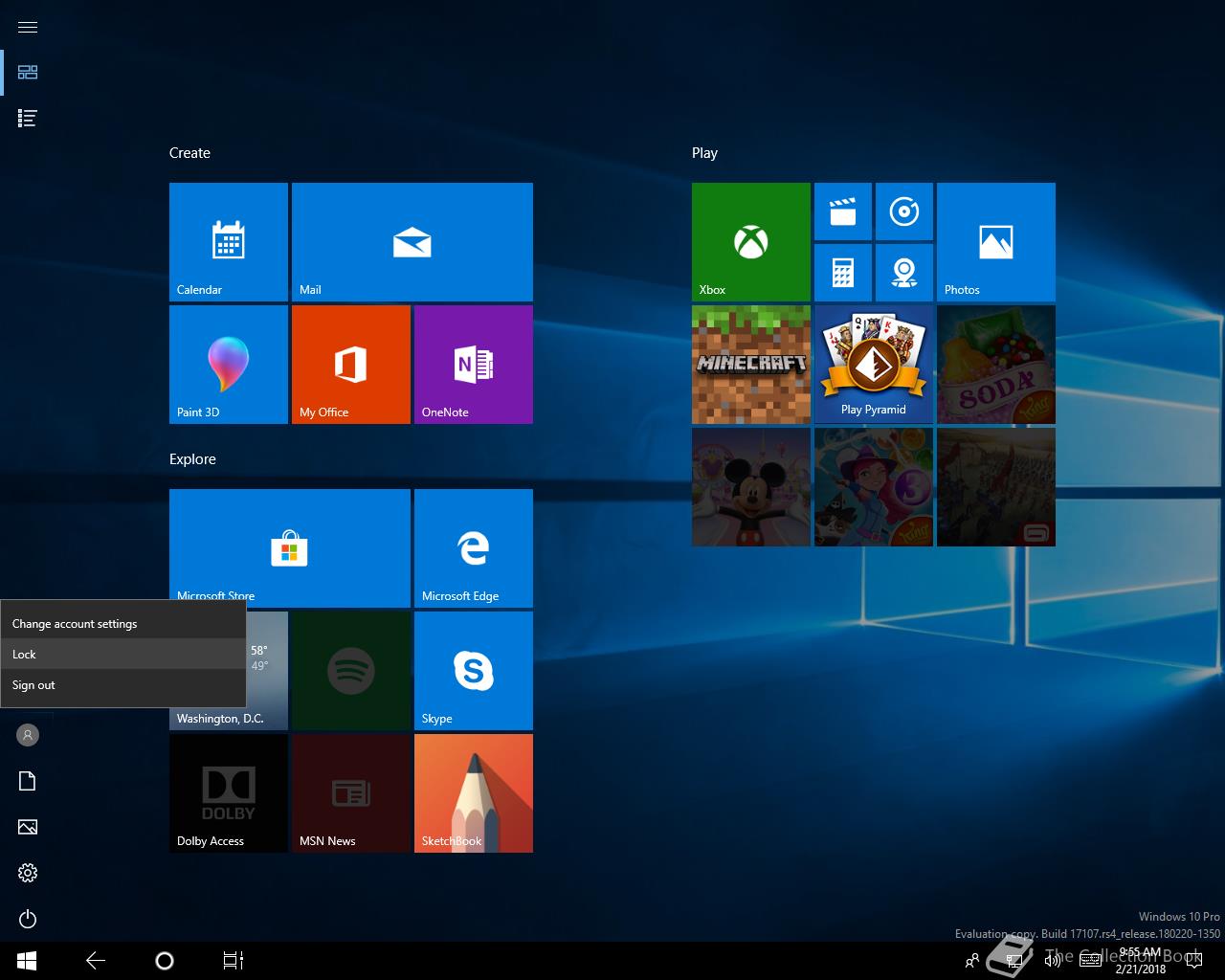Launch Microsoft Edge tile
The height and width of the screenshot is (980, 1225).
click(474, 548)
